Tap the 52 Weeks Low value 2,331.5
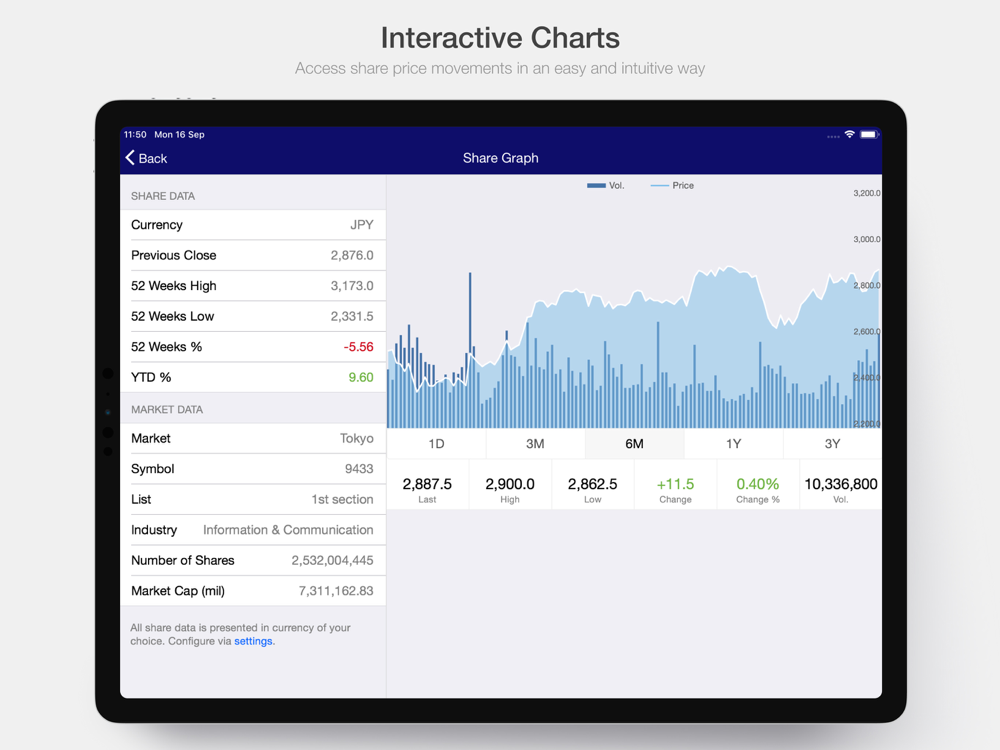1000x750 pixels. 352,316
